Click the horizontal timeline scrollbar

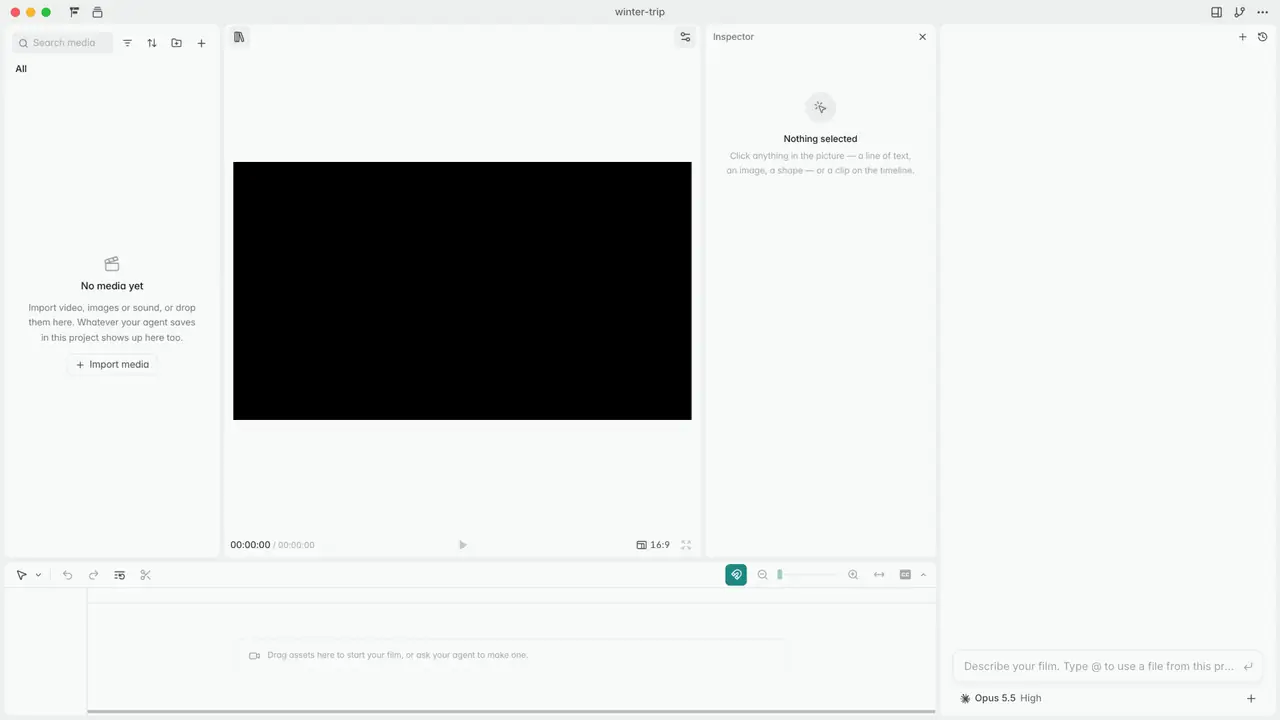(511, 712)
